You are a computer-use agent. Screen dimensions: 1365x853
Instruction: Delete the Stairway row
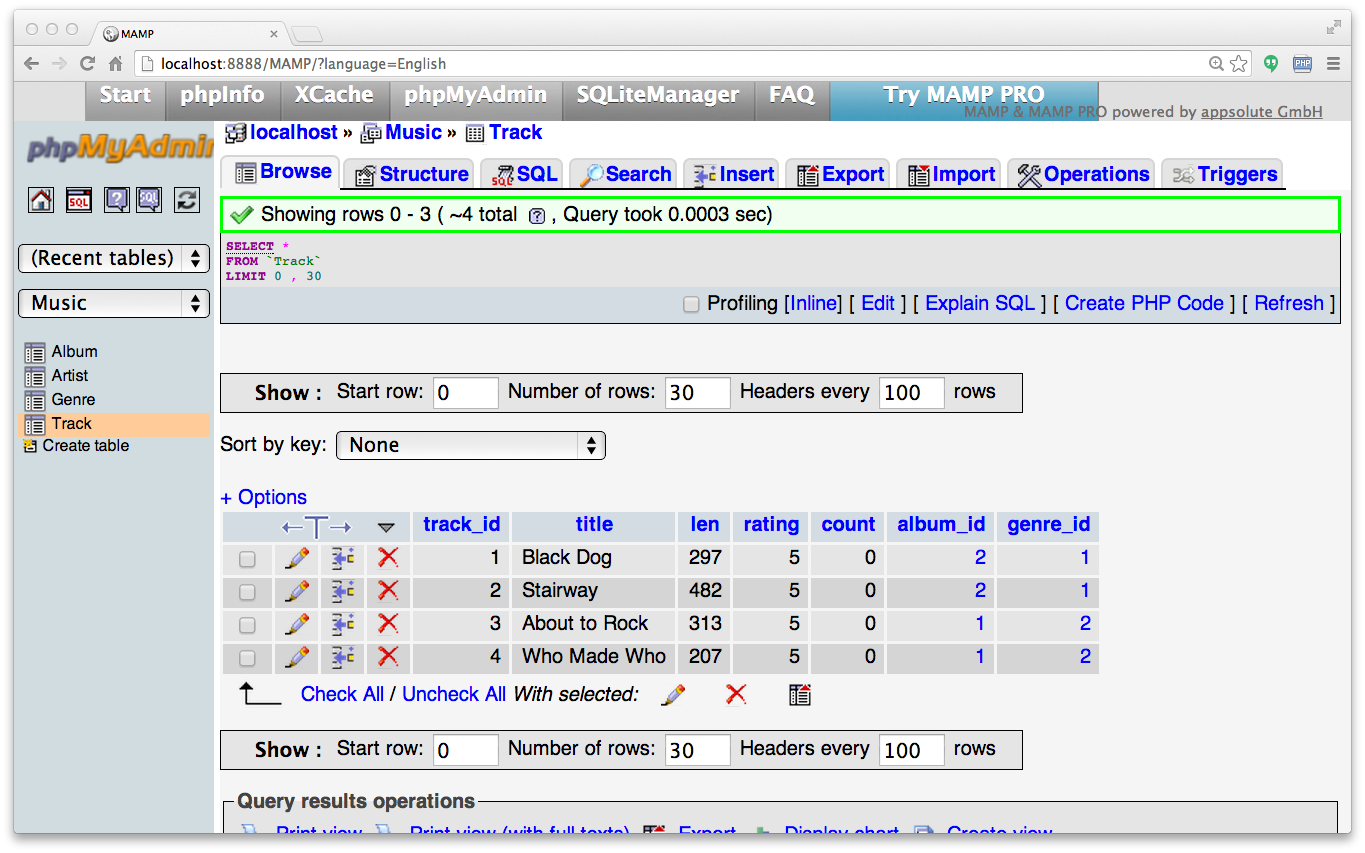pos(388,591)
